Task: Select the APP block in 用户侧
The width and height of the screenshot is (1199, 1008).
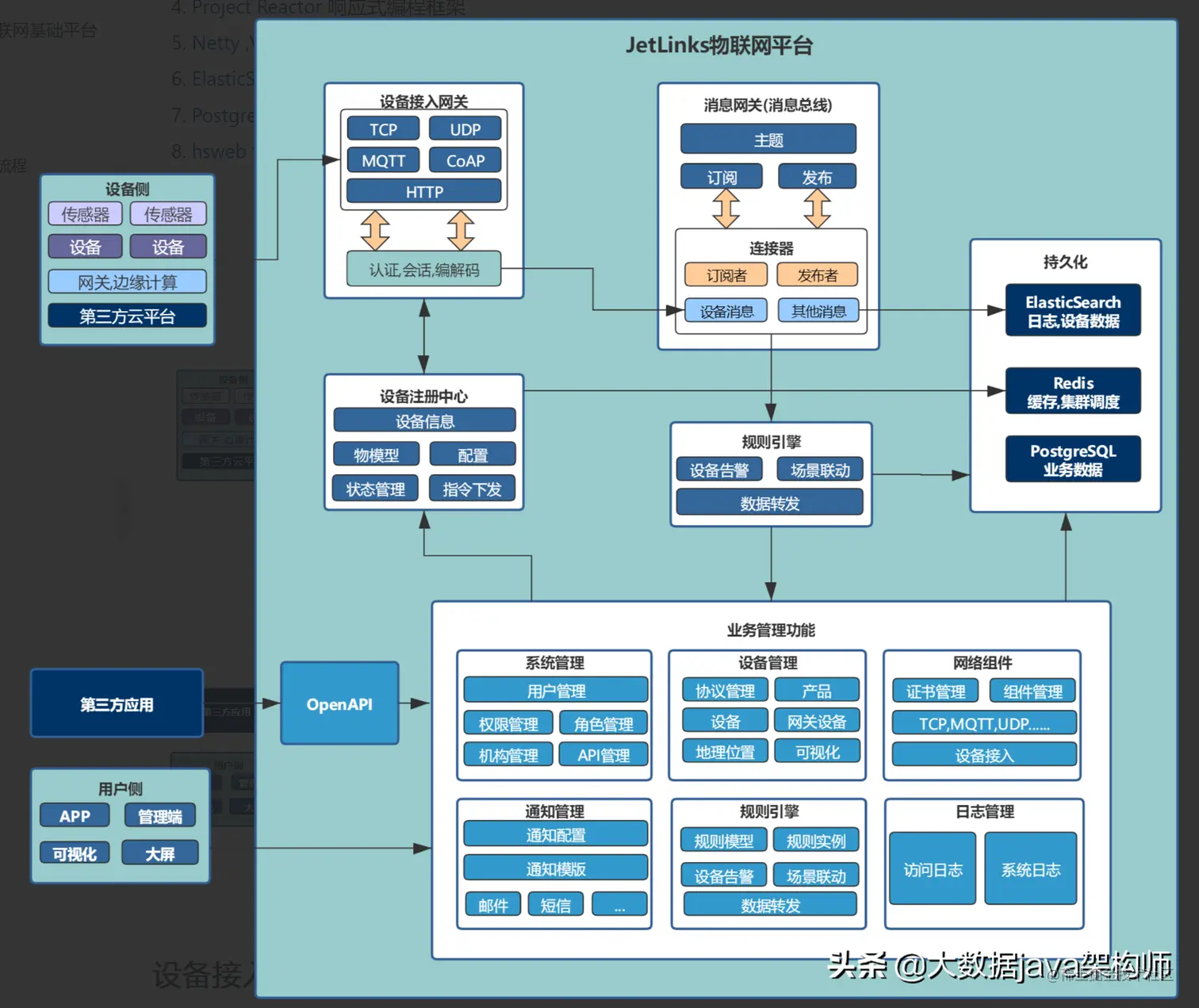Action: pyautogui.click(x=75, y=816)
